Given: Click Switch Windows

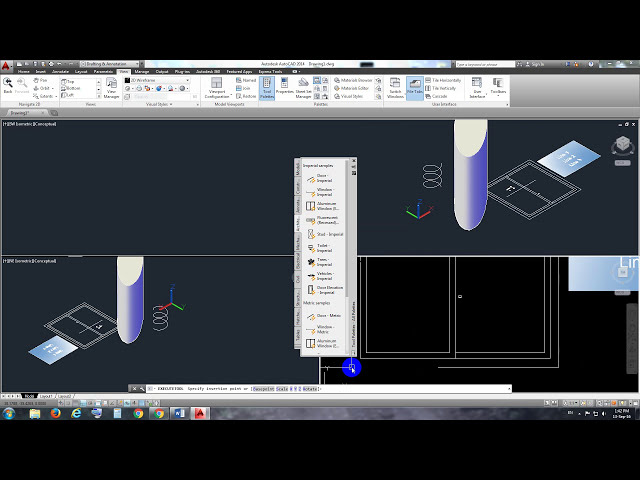Looking at the screenshot, I should pos(395,88).
